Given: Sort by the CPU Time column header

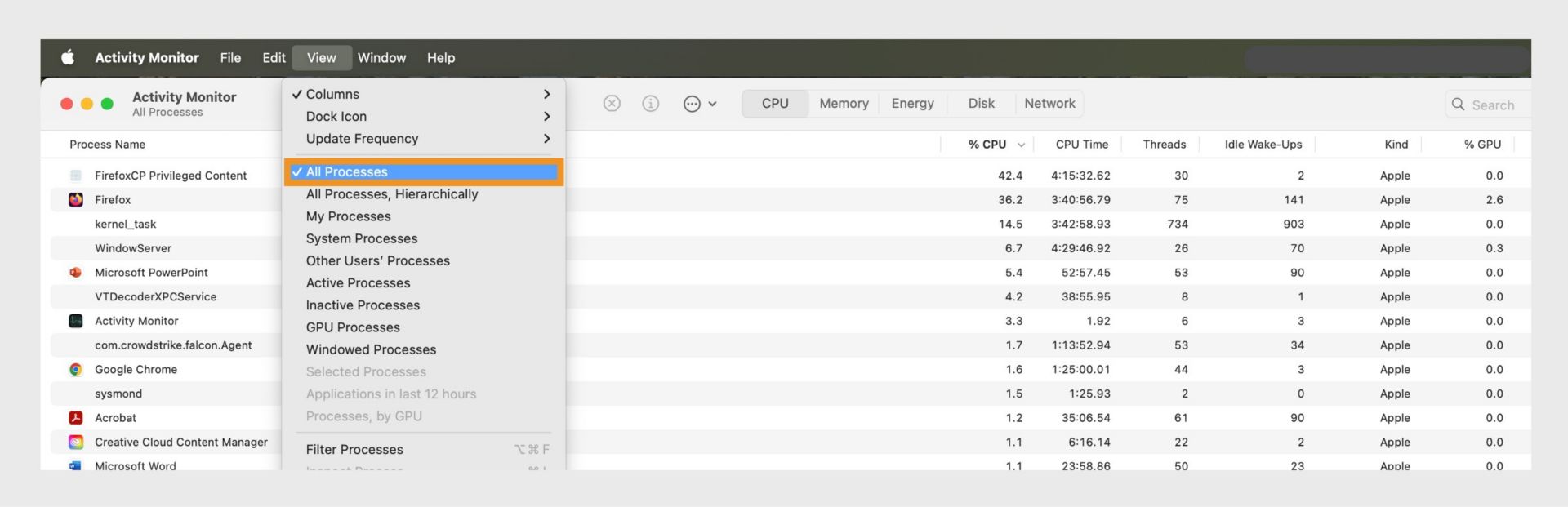Looking at the screenshot, I should [x=1081, y=145].
